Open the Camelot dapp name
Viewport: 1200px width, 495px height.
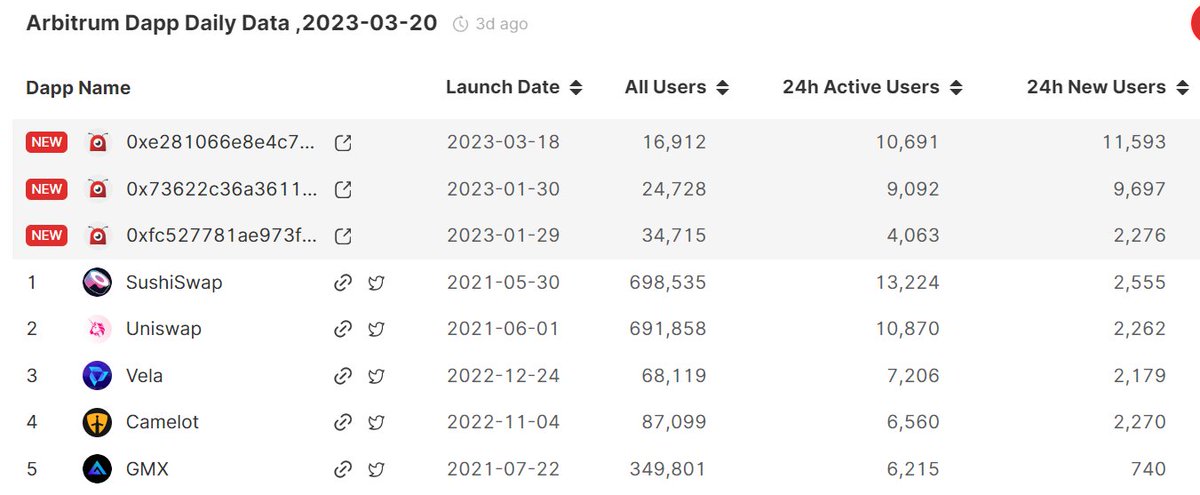(162, 422)
